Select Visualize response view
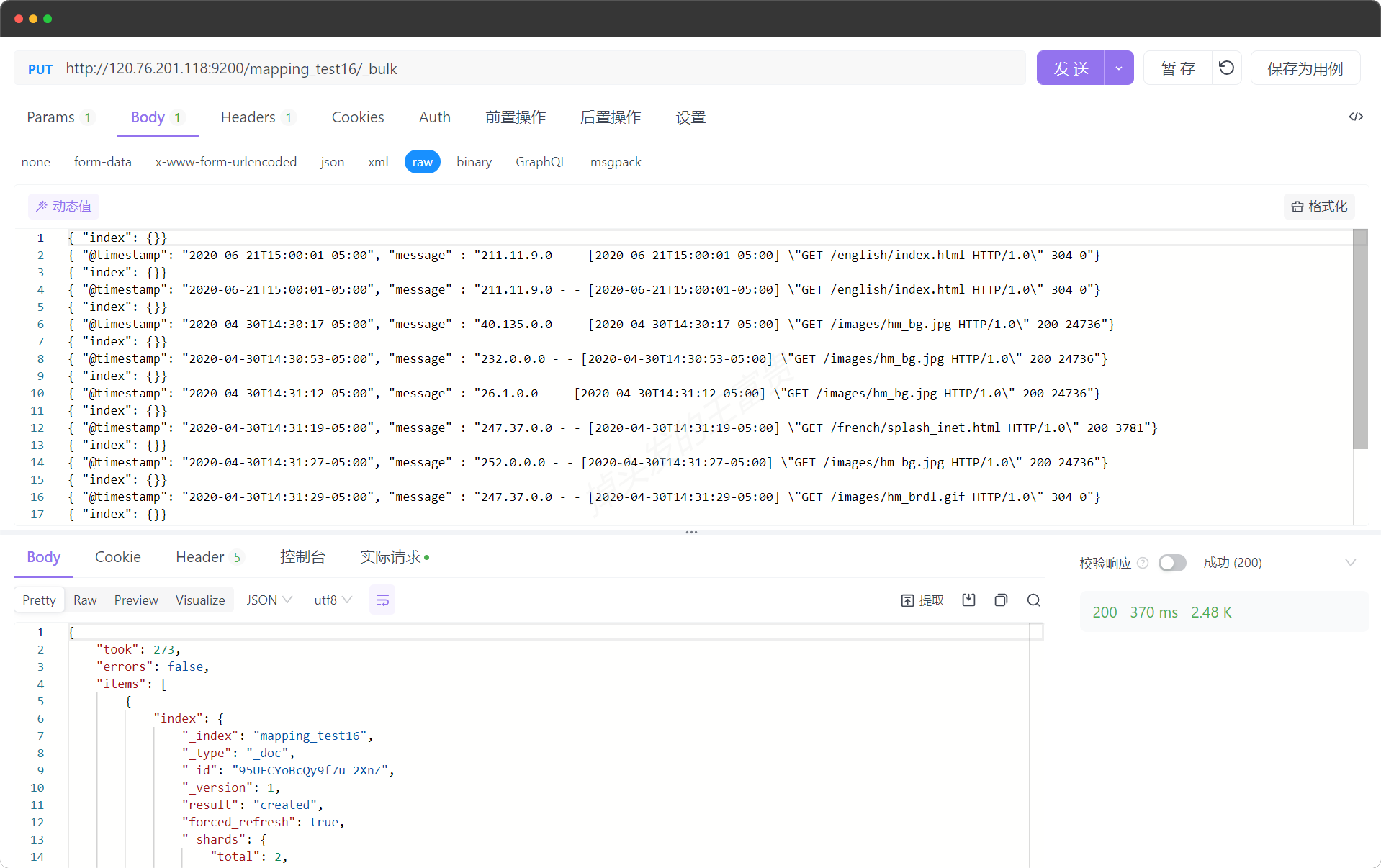The width and height of the screenshot is (1381, 868). pyautogui.click(x=200, y=600)
